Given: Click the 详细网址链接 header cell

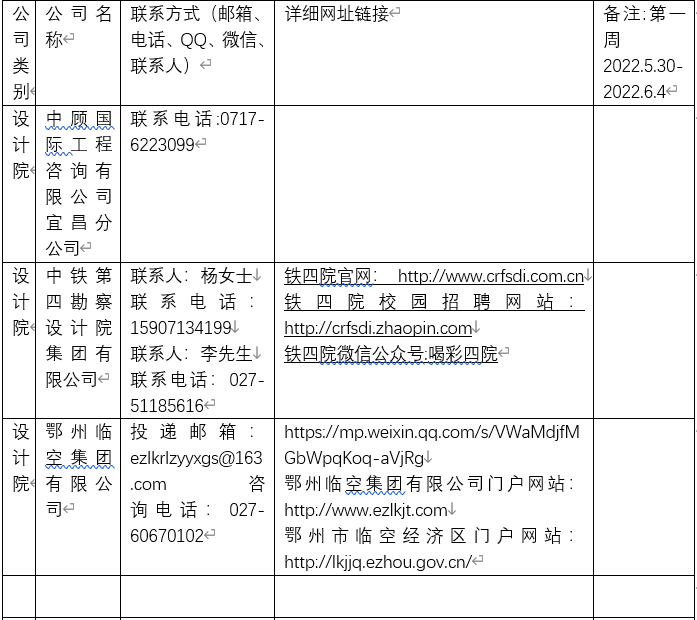Looking at the screenshot, I should [343, 14].
